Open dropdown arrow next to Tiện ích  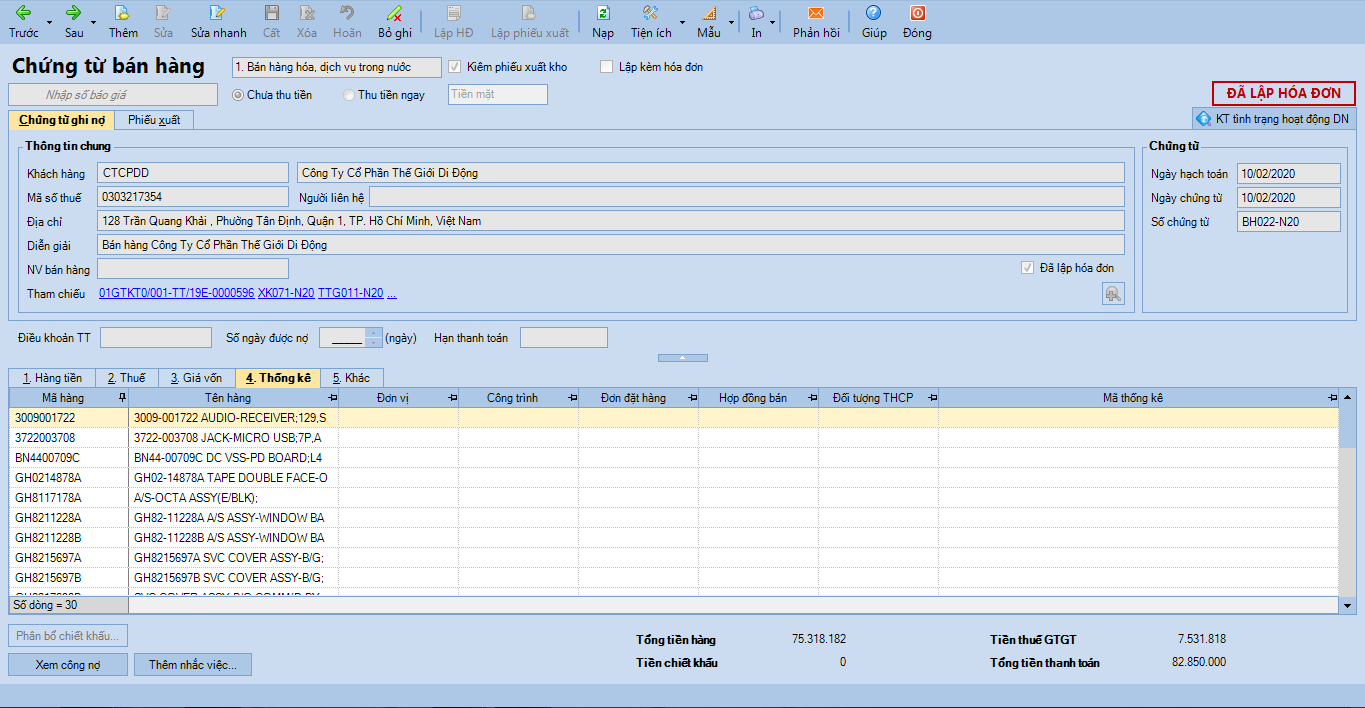pos(682,22)
